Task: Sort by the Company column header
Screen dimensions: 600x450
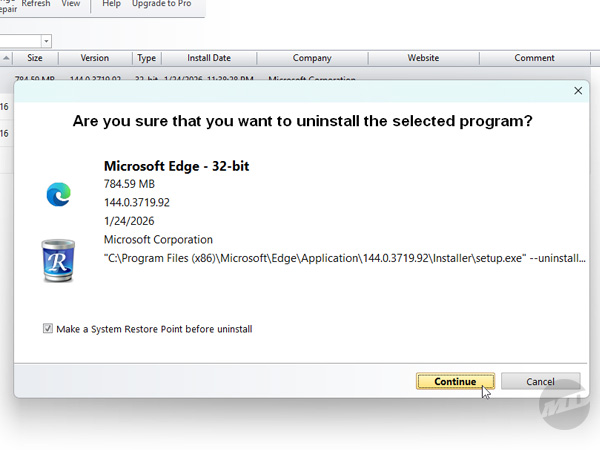Action: 312,58
